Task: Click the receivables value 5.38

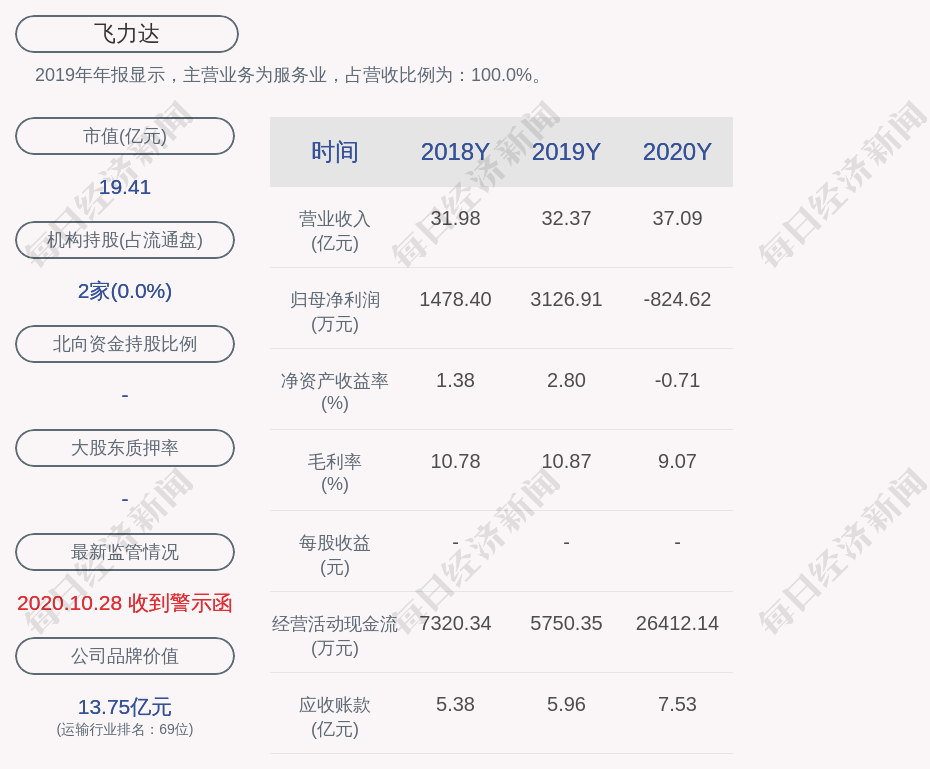Action: coord(455,704)
